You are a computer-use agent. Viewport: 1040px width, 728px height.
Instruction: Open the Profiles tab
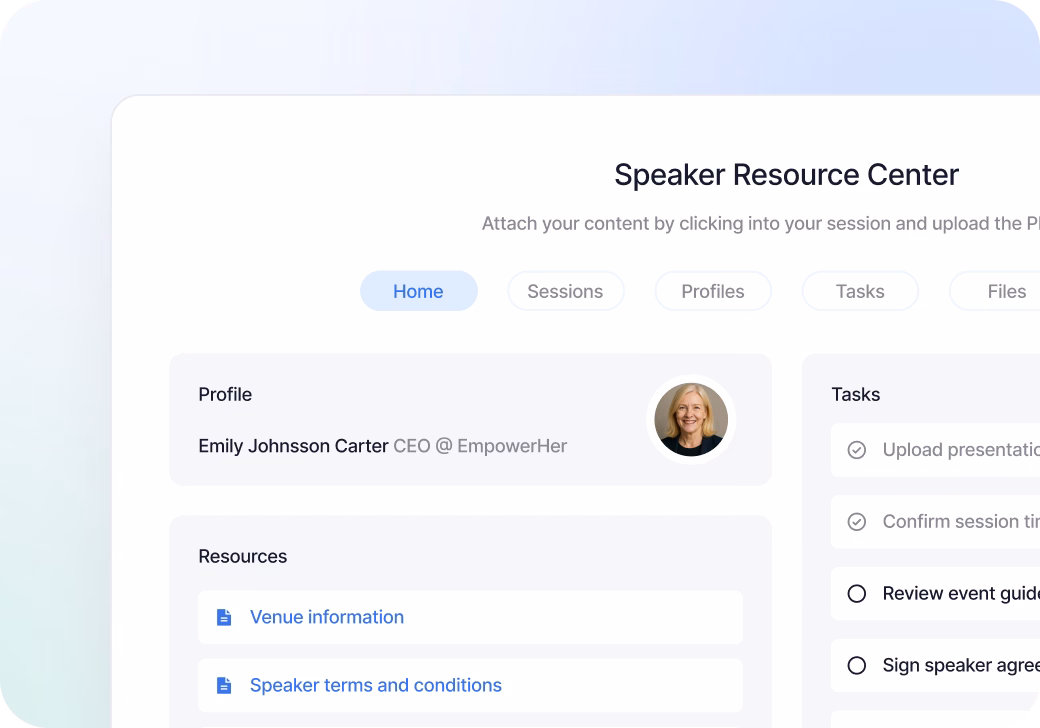[713, 291]
